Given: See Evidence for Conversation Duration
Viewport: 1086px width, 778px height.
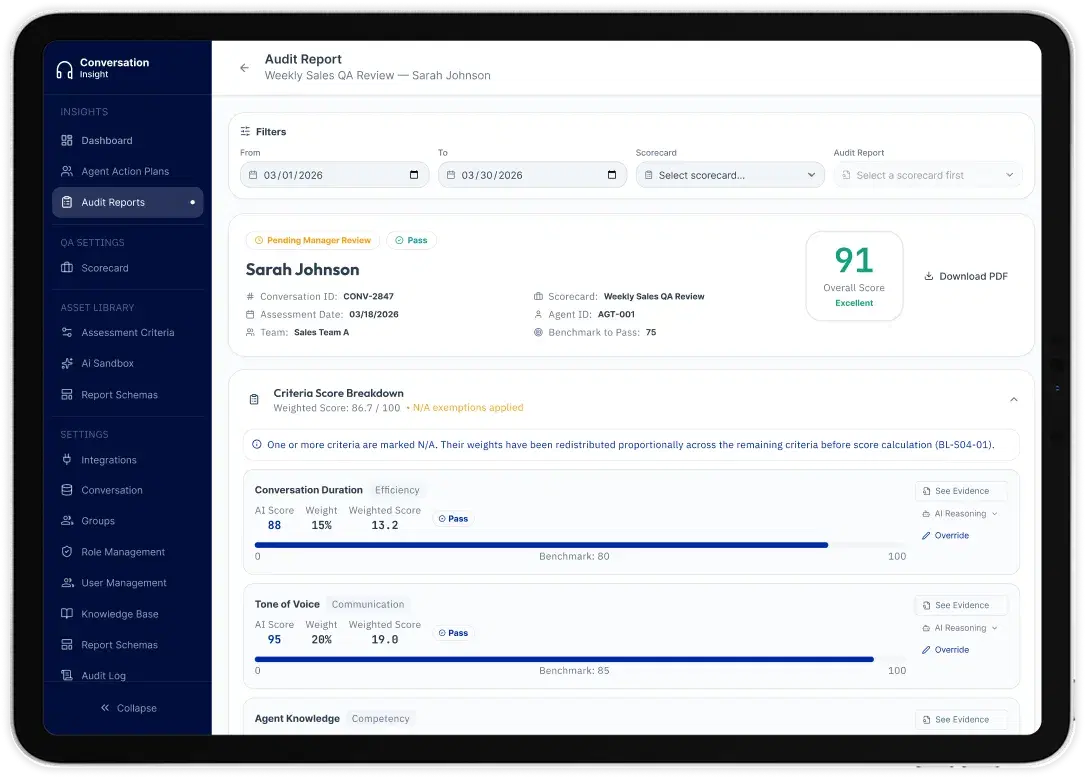Looking at the screenshot, I should [961, 490].
